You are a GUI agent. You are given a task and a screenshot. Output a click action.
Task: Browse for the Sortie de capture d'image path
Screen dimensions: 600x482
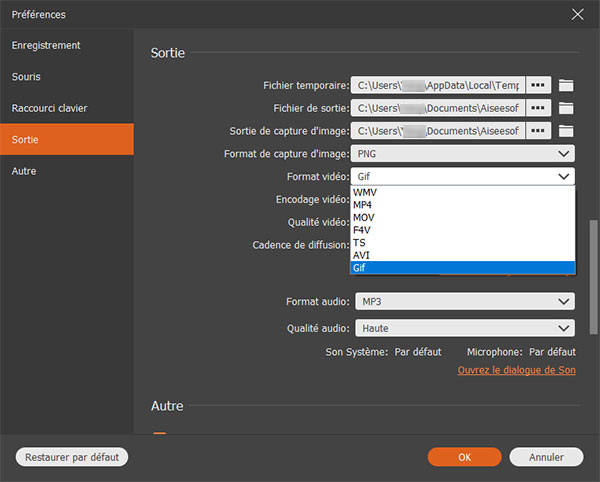(540, 131)
